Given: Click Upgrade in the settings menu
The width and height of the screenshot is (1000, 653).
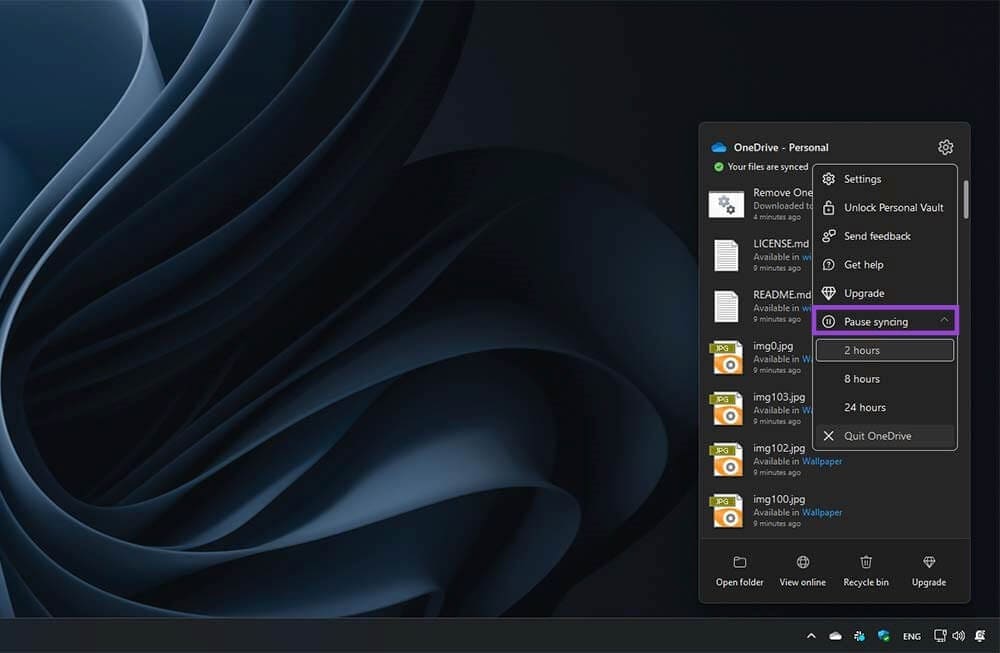Looking at the screenshot, I should tap(885, 293).
